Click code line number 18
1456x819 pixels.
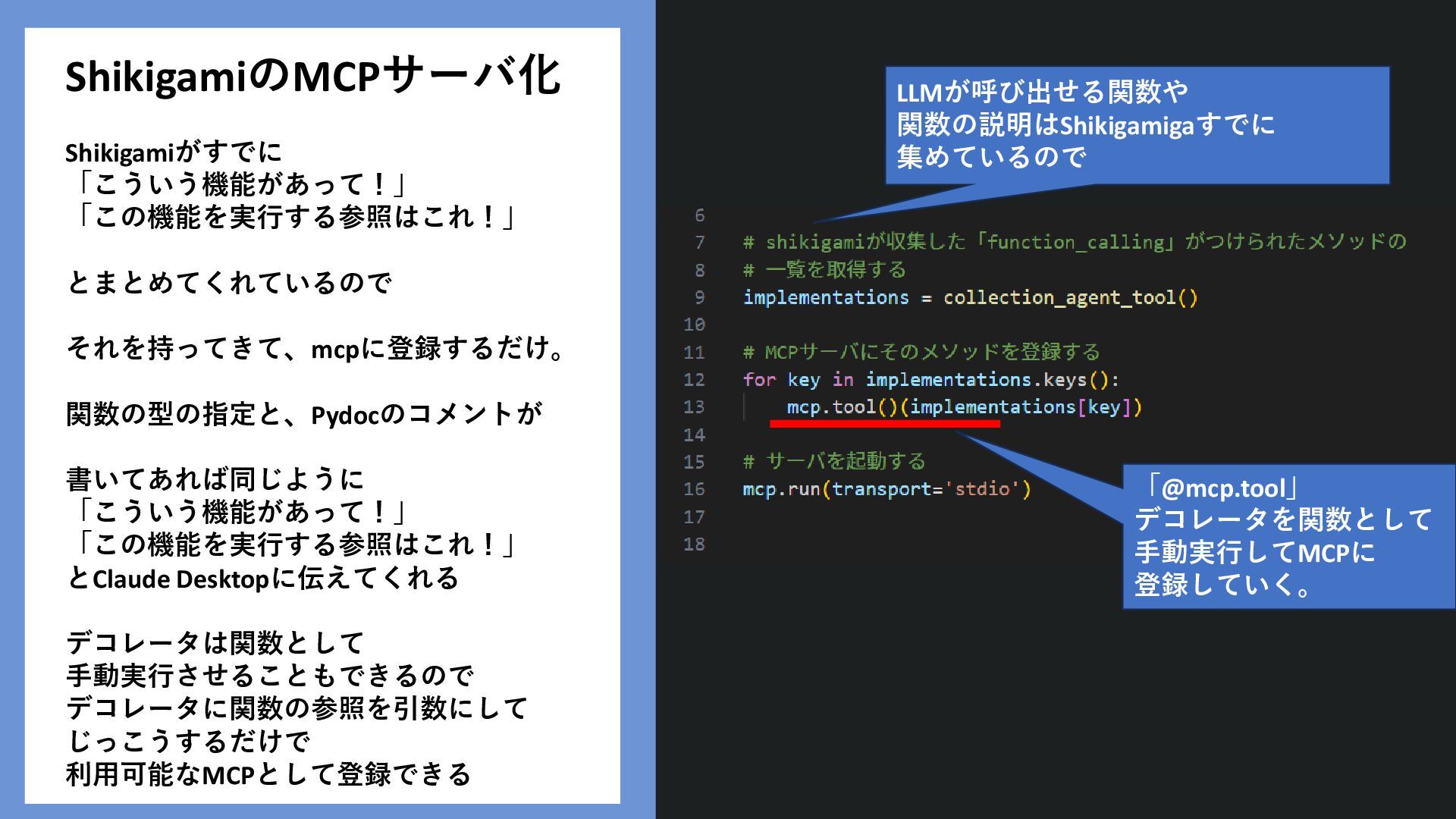(694, 544)
